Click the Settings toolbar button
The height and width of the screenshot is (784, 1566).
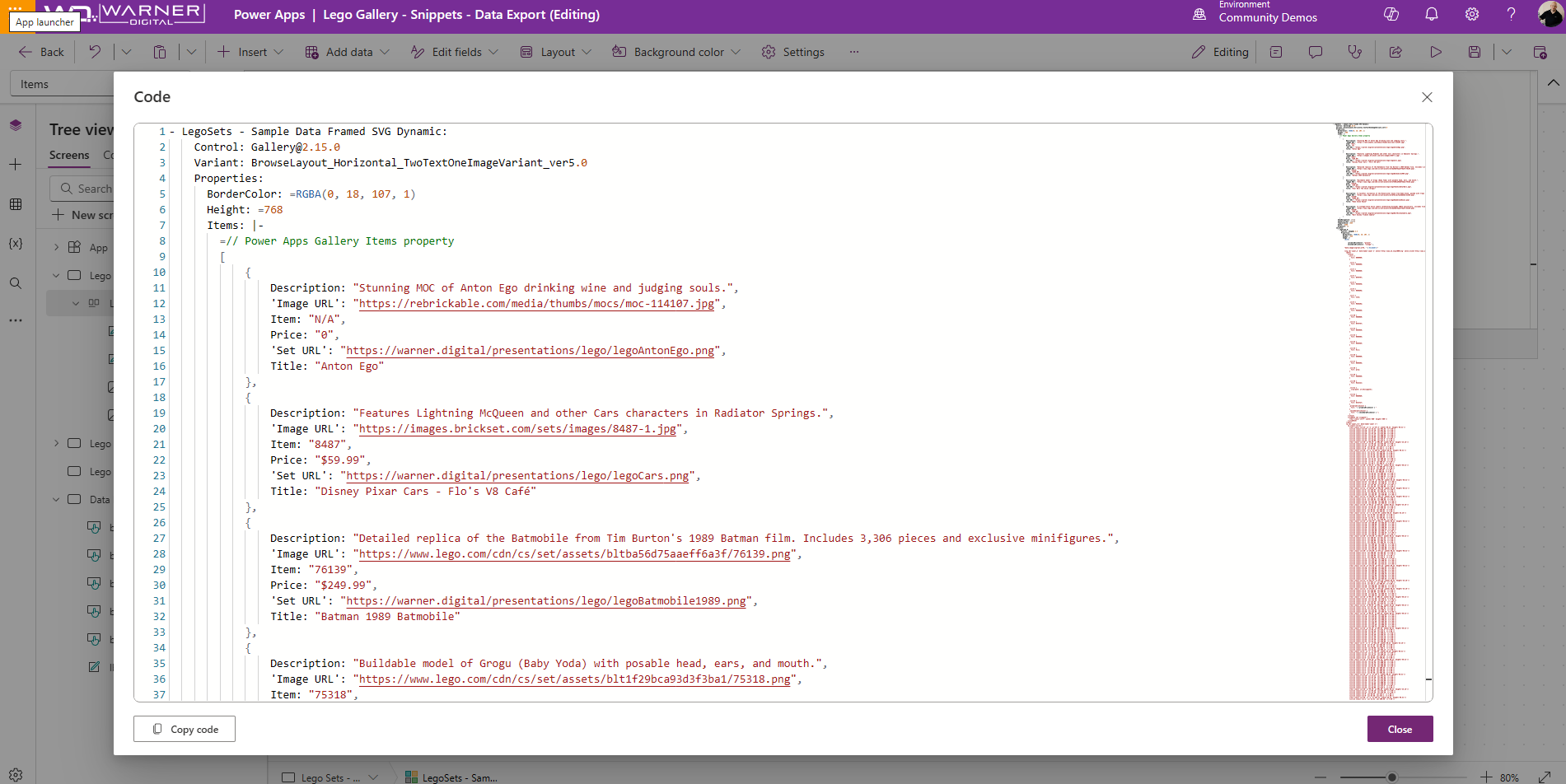pyautogui.click(x=792, y=52)
